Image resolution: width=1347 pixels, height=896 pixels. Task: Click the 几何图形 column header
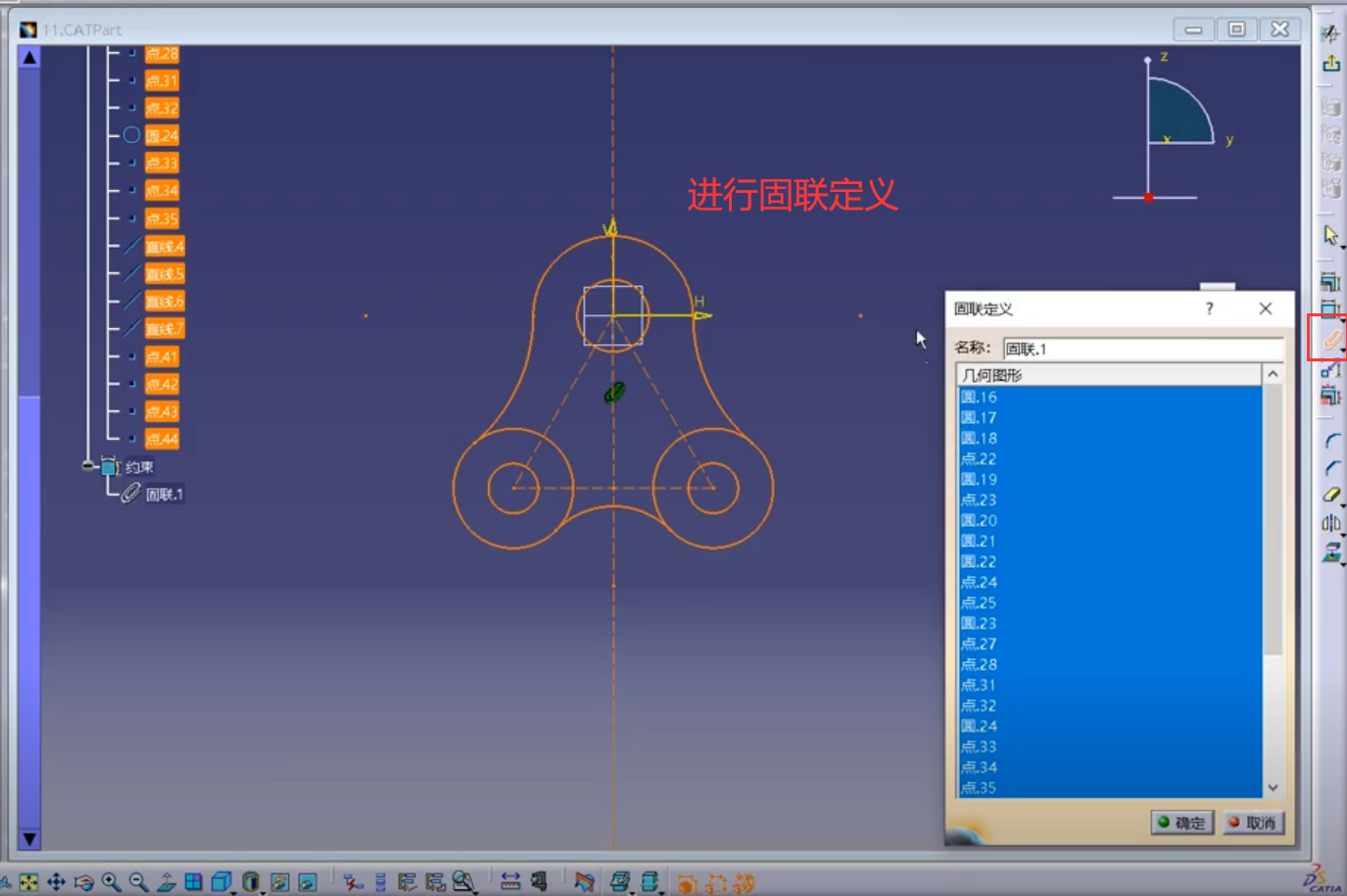tap(1109, 375)
